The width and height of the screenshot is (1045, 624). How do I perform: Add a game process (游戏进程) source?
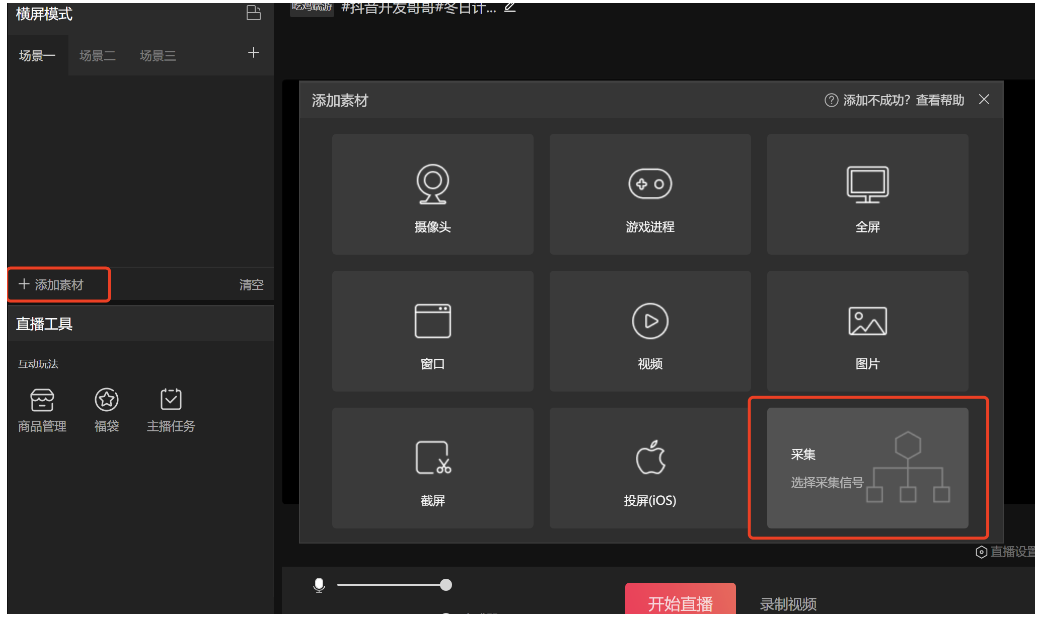tap(650, 194)
